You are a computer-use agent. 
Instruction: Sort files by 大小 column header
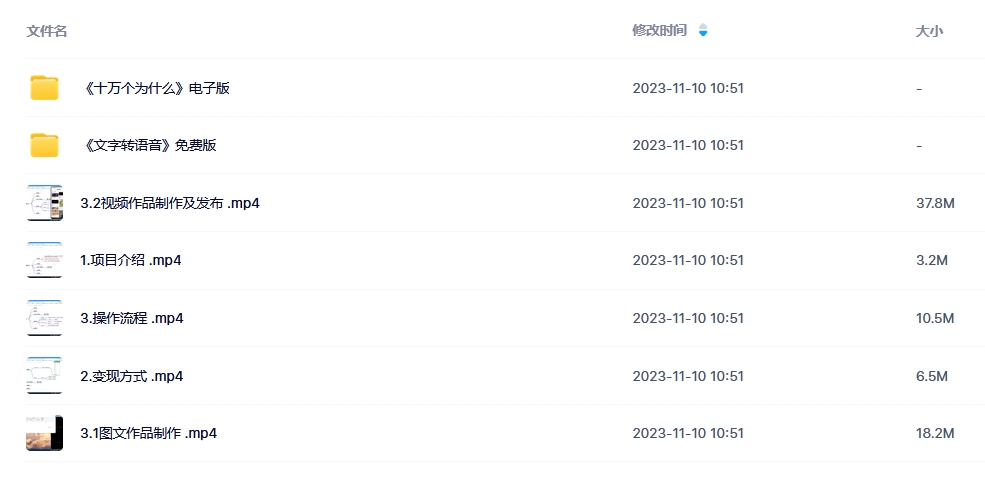coord(929,31)
